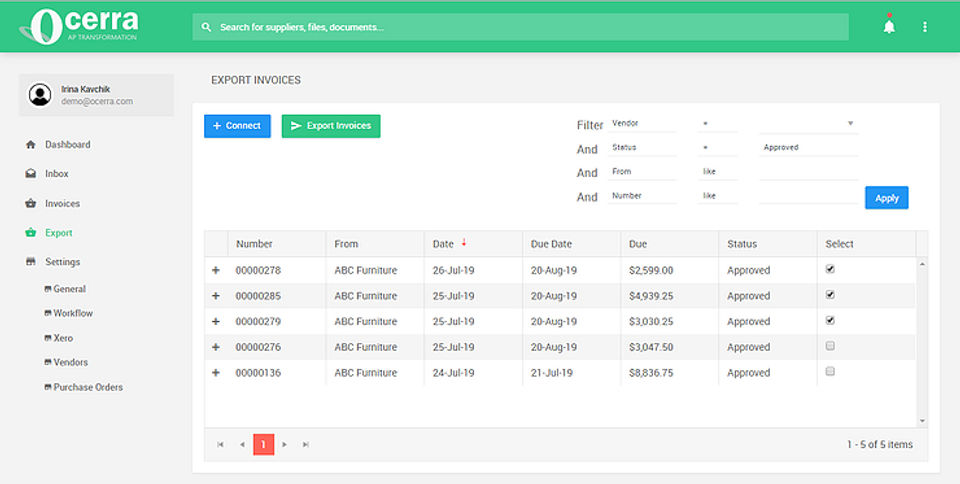This screenshot has width=960, height=484.
Task: Select checkbox for invoice 00000278
Action: click(830, 269)
